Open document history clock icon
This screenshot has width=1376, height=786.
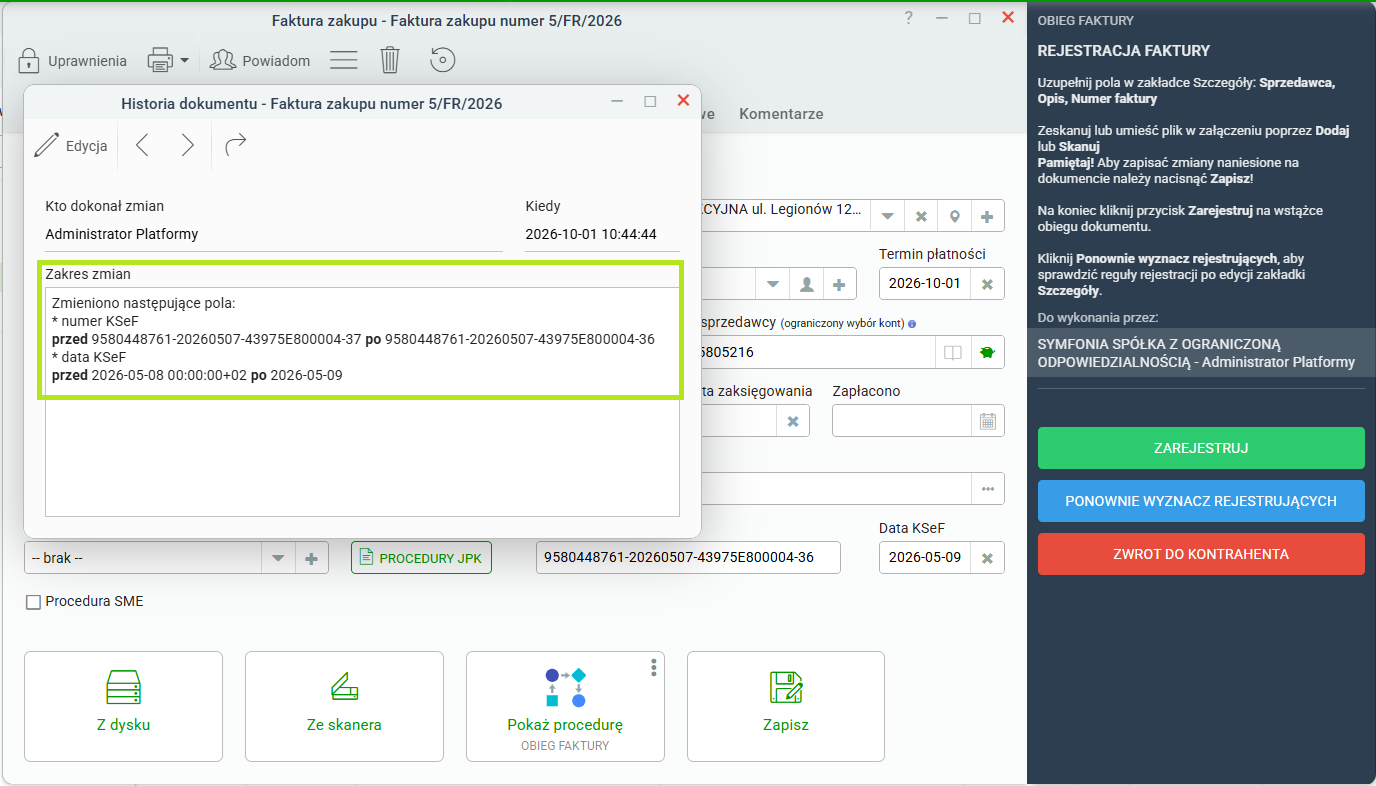tap(443, 60)
